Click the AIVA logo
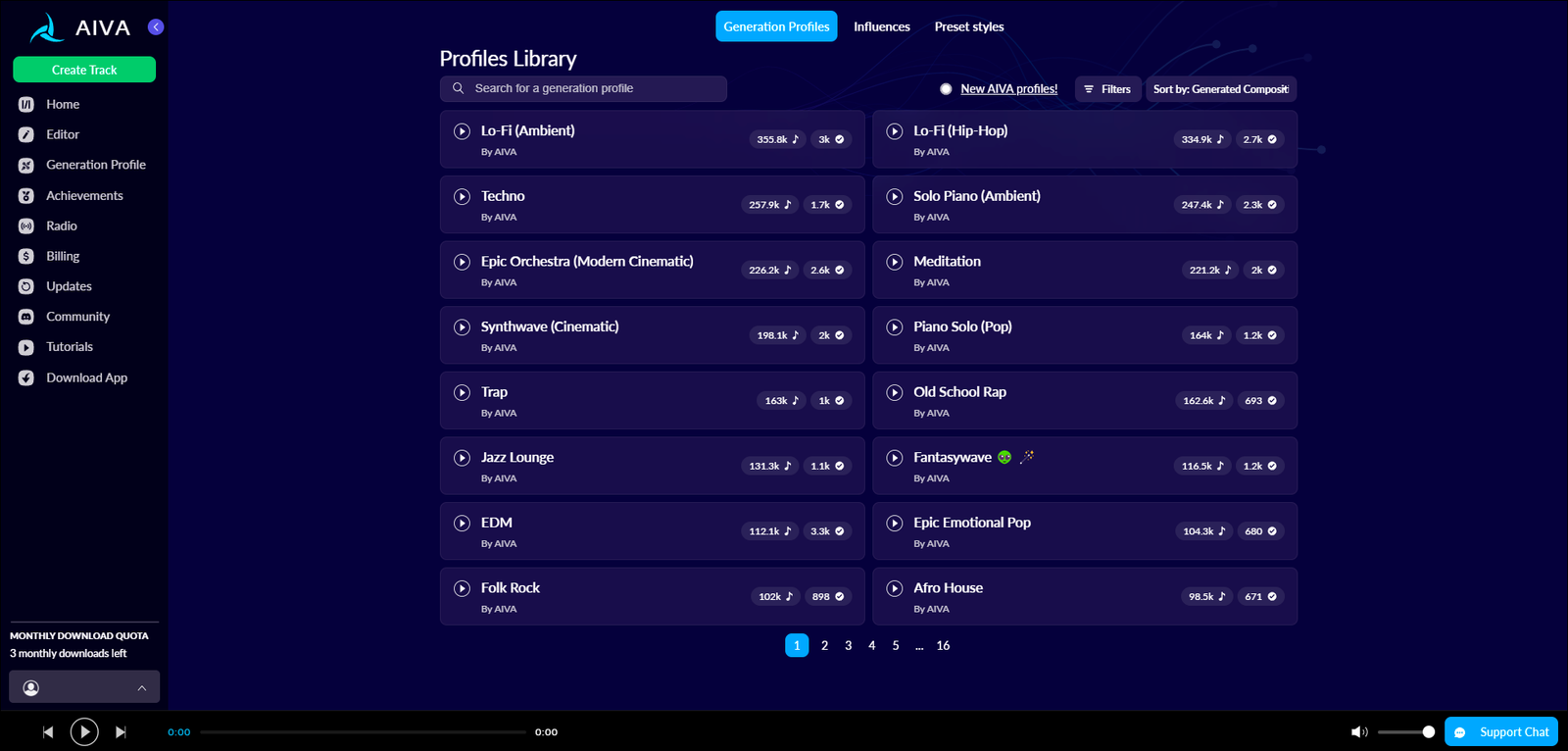The height and width of the screenshot is (751, 1568). point(80,27)
